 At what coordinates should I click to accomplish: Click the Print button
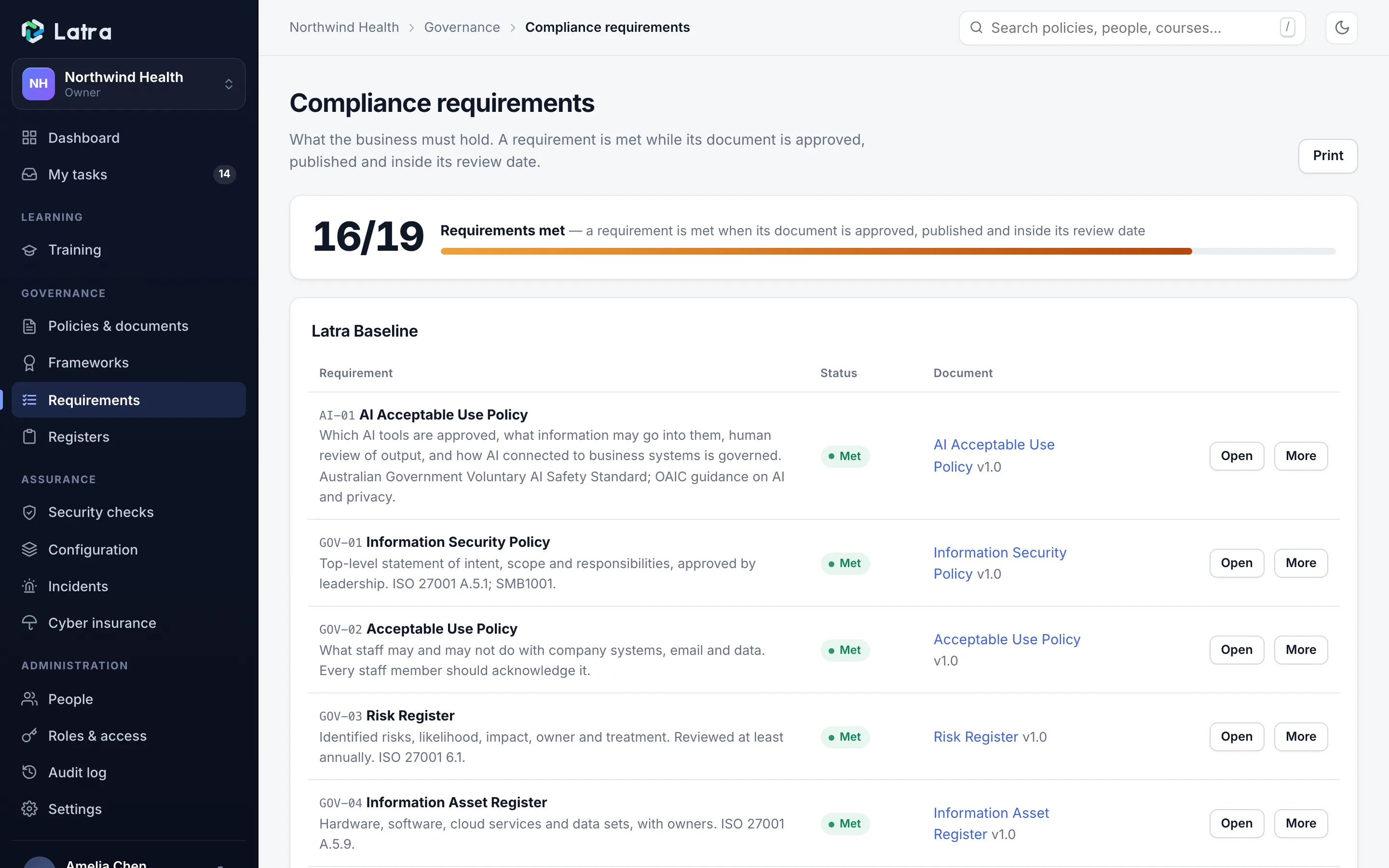click(1328, 156)
